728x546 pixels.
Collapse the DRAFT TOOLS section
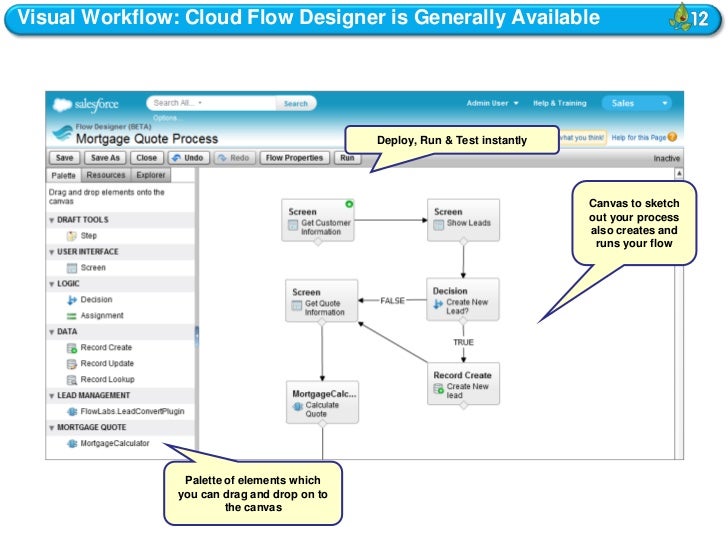(52, 220)
